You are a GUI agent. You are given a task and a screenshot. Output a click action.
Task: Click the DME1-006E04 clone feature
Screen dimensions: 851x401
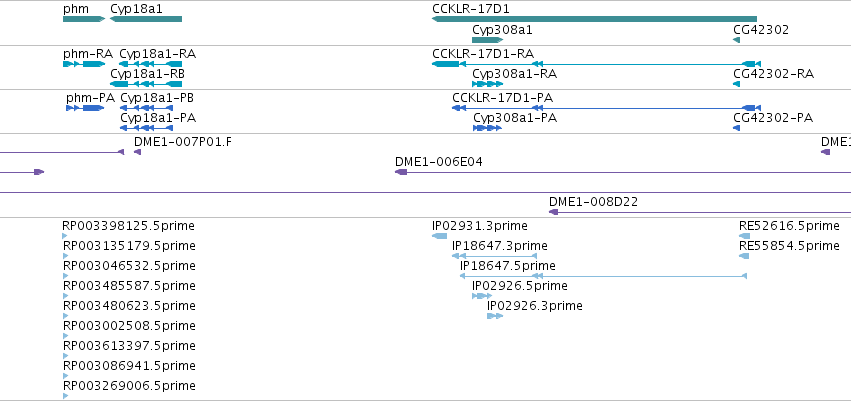click(623, 172)
